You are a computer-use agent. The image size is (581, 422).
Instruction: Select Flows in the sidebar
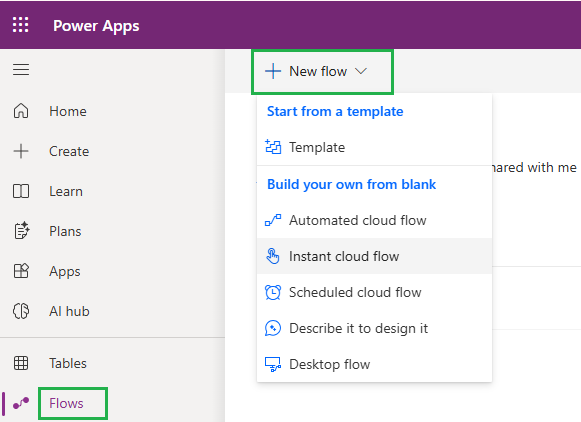click(x=66, y=403)
